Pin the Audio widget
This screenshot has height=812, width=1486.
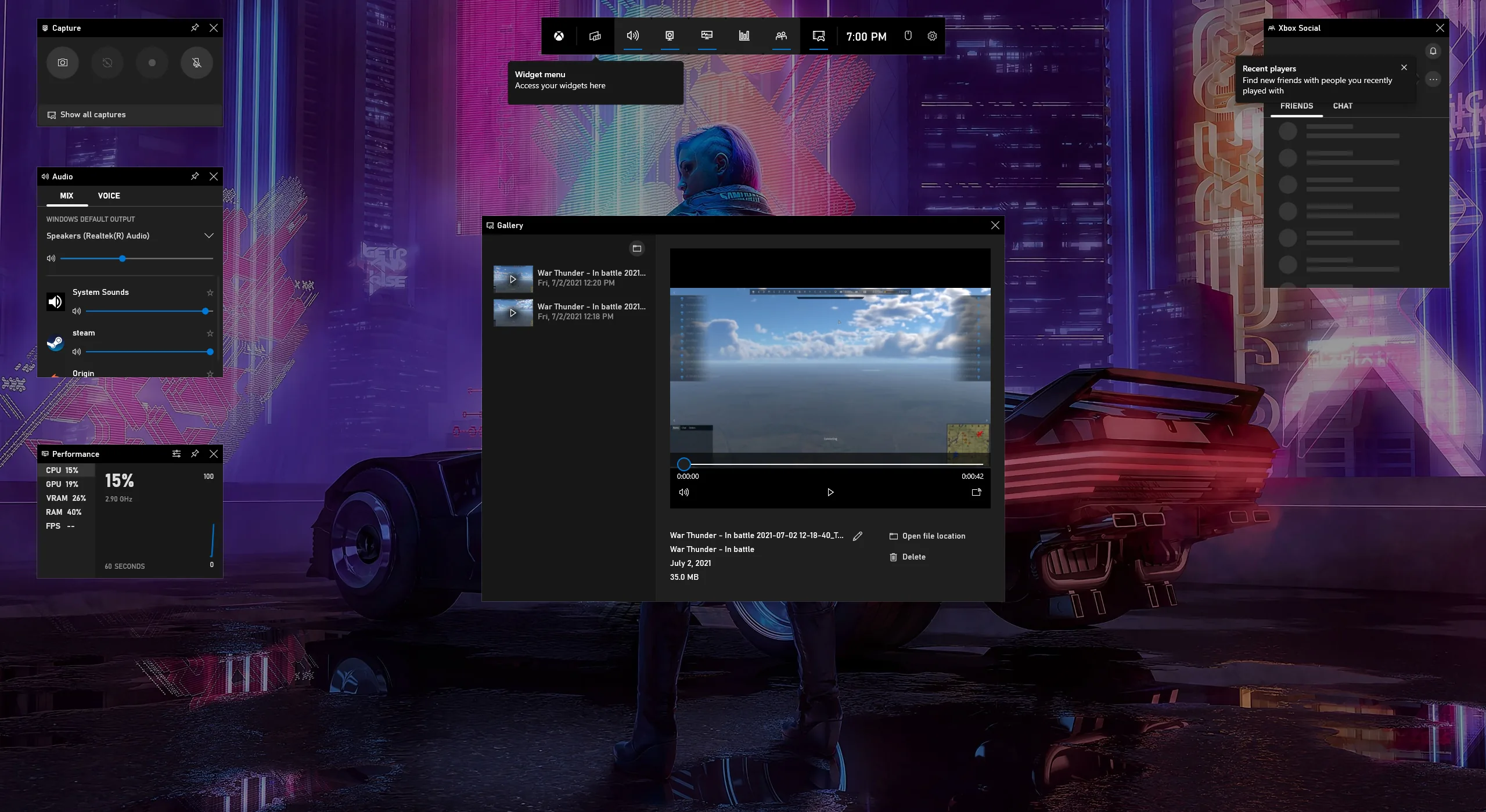195,176
